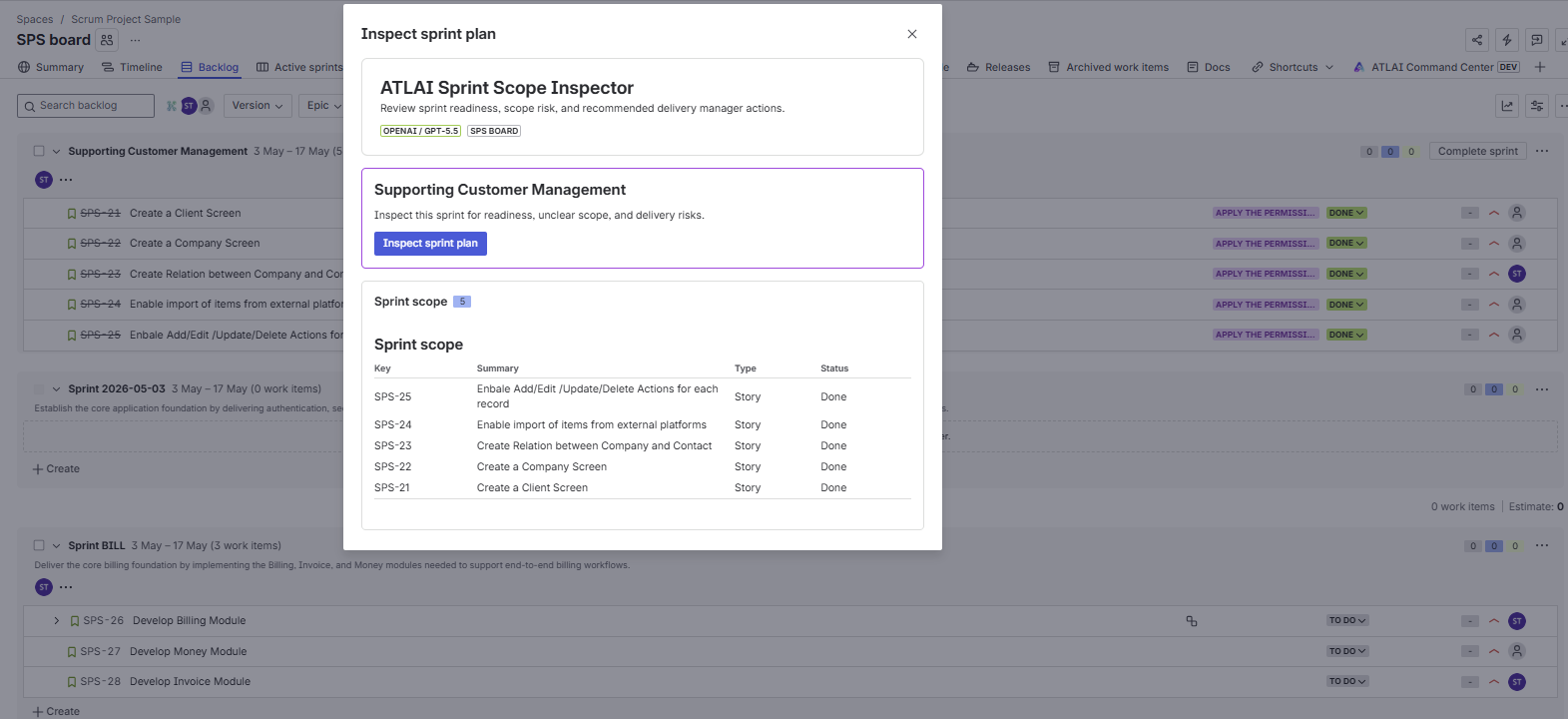
Task: Click the story bookmark icon of SPS-21
Action: point(72,214)
